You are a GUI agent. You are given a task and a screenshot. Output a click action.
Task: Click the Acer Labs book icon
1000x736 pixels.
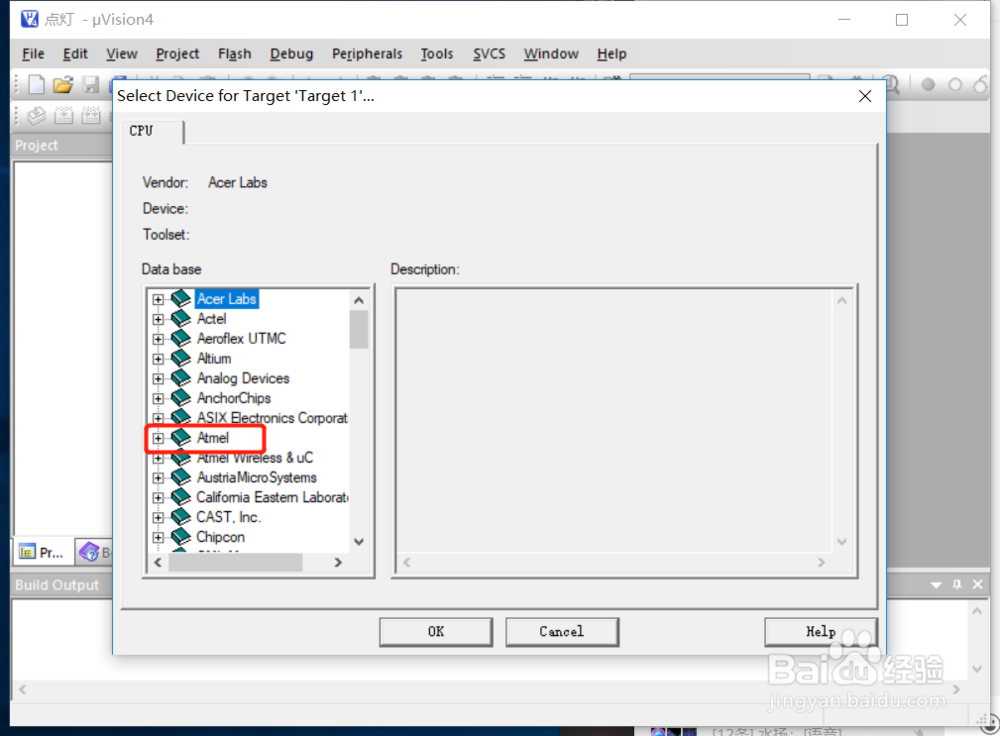181,298
